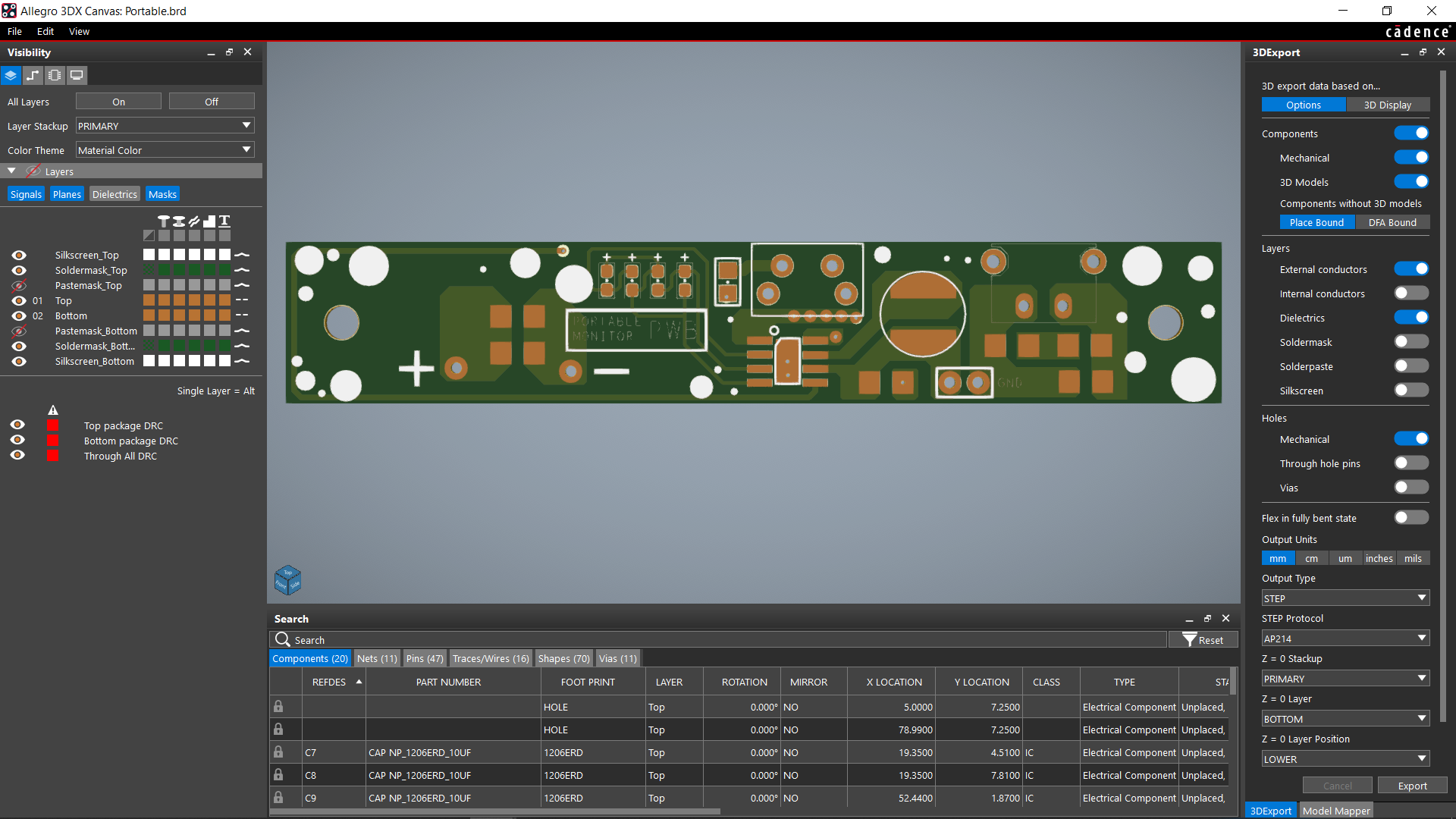Switch to the Nets (11) tab

377,657
